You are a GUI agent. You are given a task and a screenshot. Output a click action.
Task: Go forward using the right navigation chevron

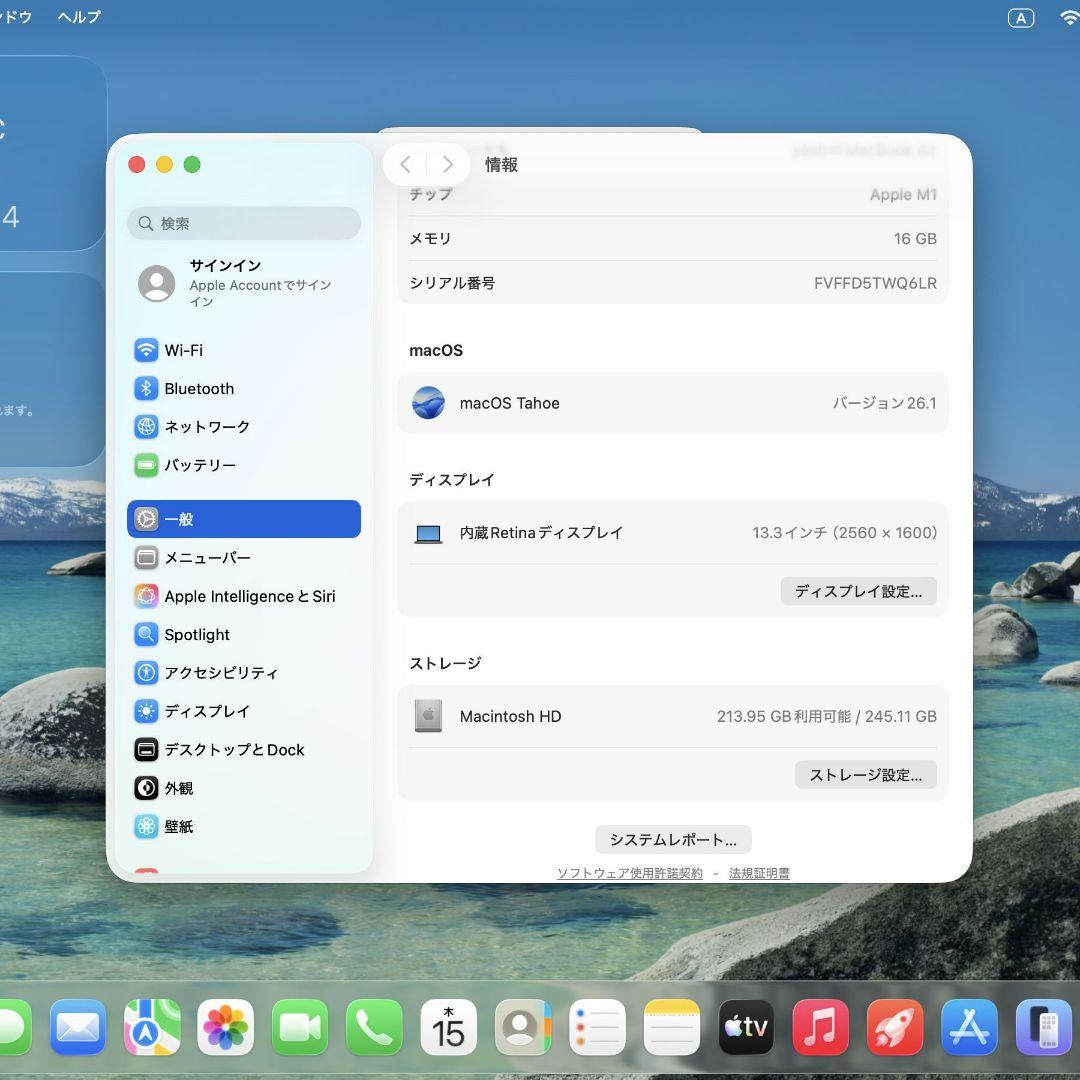[447, 164]
